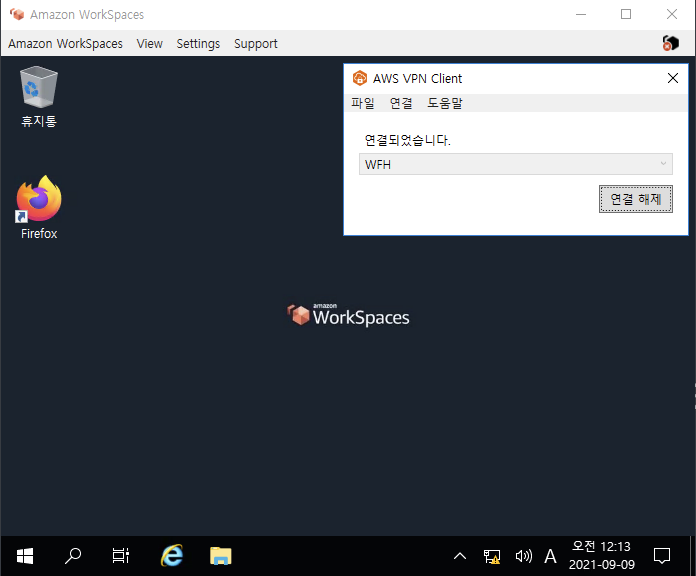Open the Windows Start menu

[25, 556]
